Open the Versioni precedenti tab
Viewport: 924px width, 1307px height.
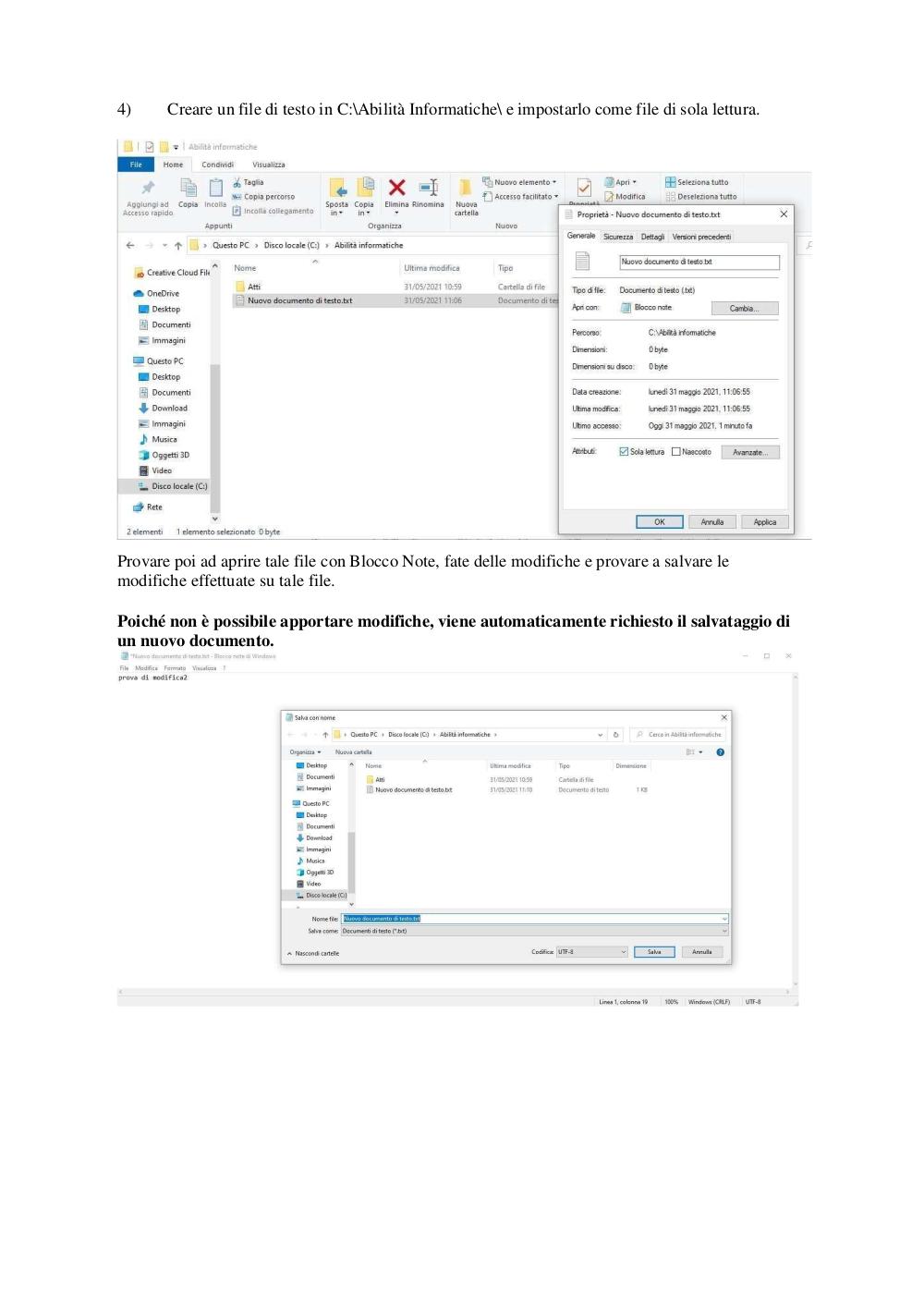coord(701,237)
